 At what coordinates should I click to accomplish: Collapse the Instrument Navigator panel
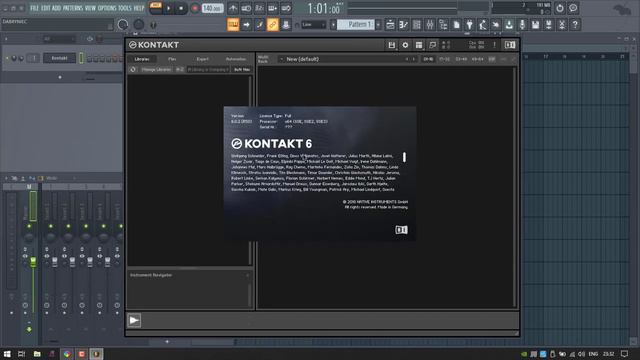(x=247, y=276)
